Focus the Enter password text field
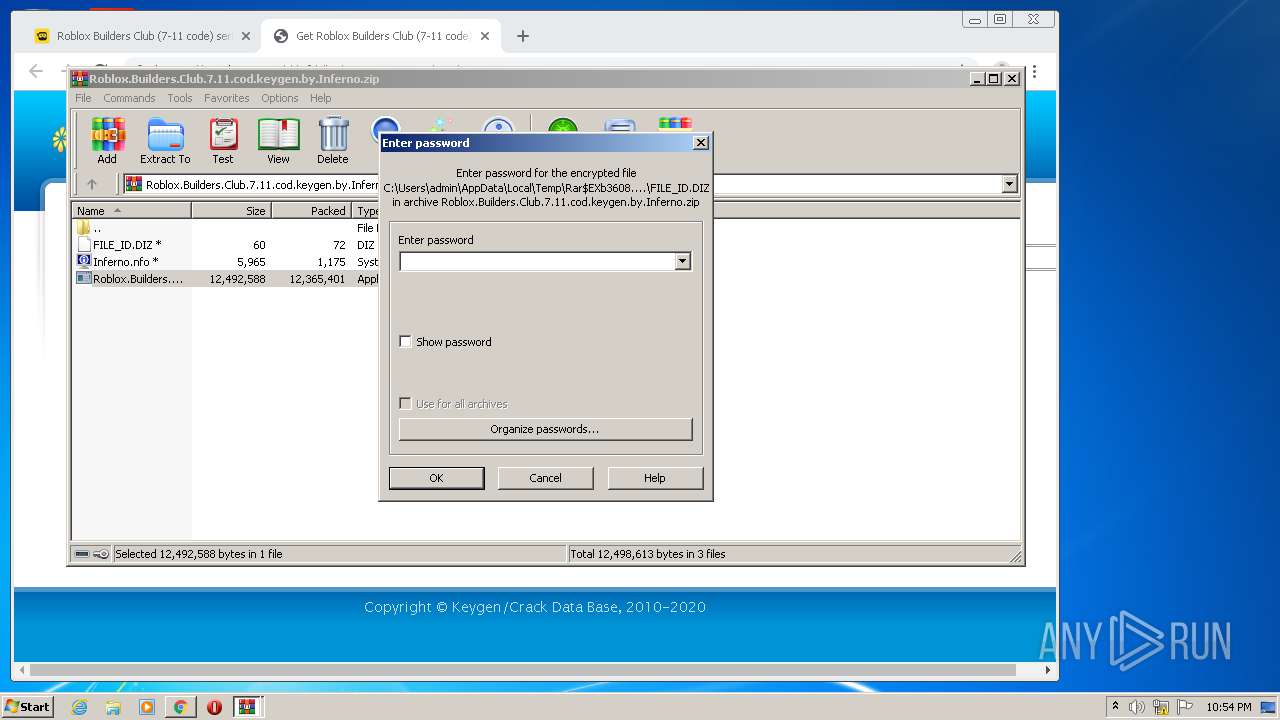 pyautogui.click(x=537, y=261)
